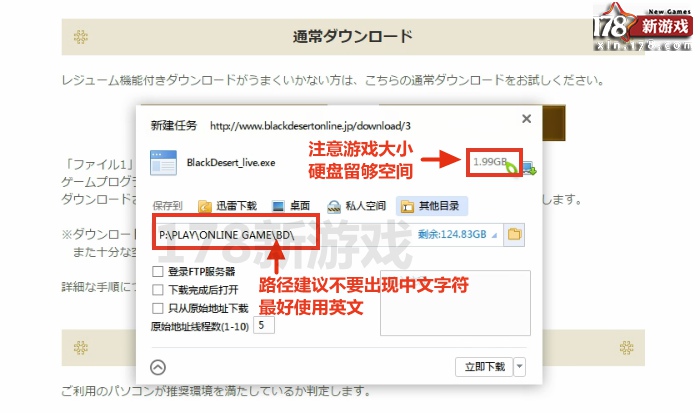700x413 pixels.
Task: Click the 1.99GB file size value
Action: pos(490,162)
